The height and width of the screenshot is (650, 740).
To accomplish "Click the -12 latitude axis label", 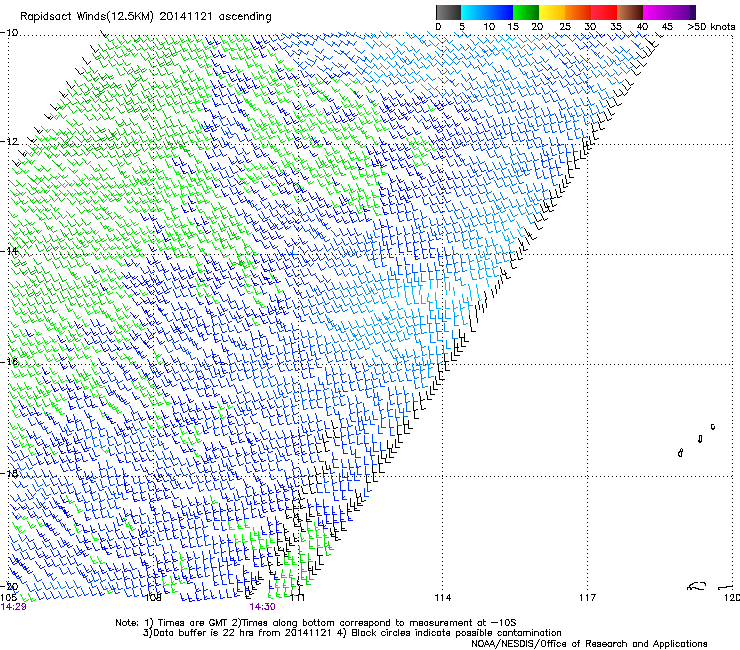I will (x=9, y=142).
